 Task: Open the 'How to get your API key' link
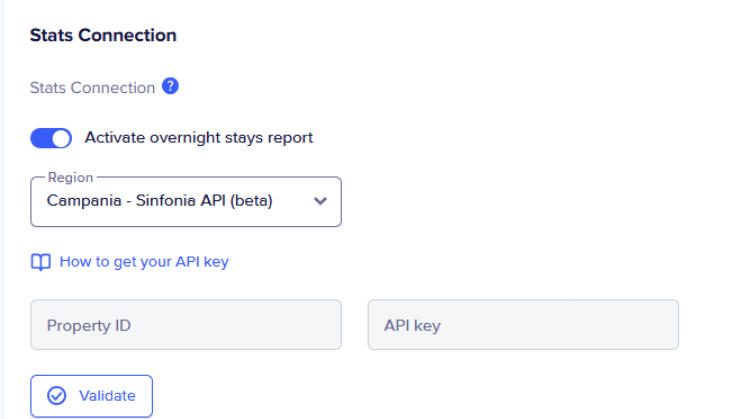click(x=144, y=262)
